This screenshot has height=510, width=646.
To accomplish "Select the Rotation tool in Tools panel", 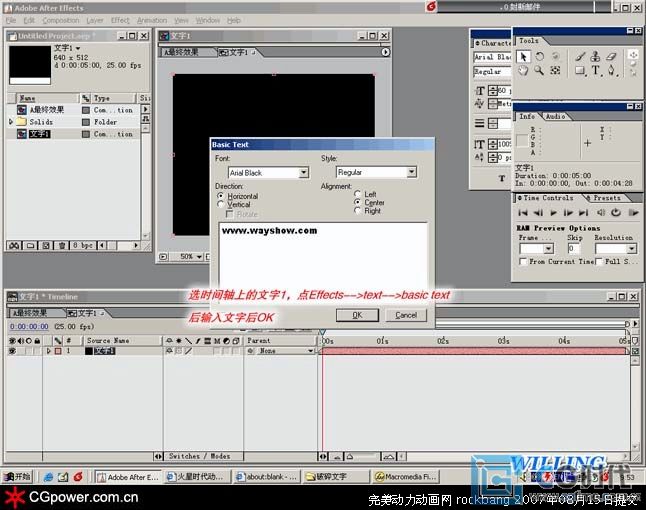I will point(539,56).
